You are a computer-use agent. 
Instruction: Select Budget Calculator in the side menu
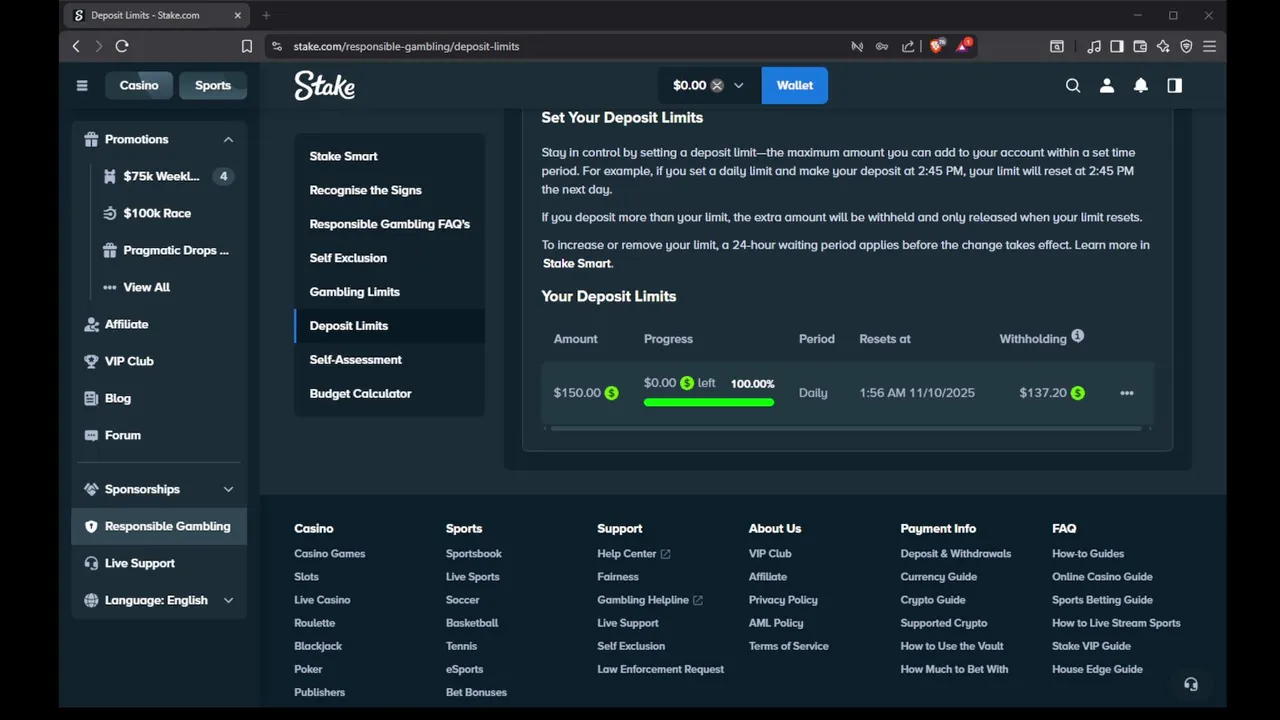(360, 394)
